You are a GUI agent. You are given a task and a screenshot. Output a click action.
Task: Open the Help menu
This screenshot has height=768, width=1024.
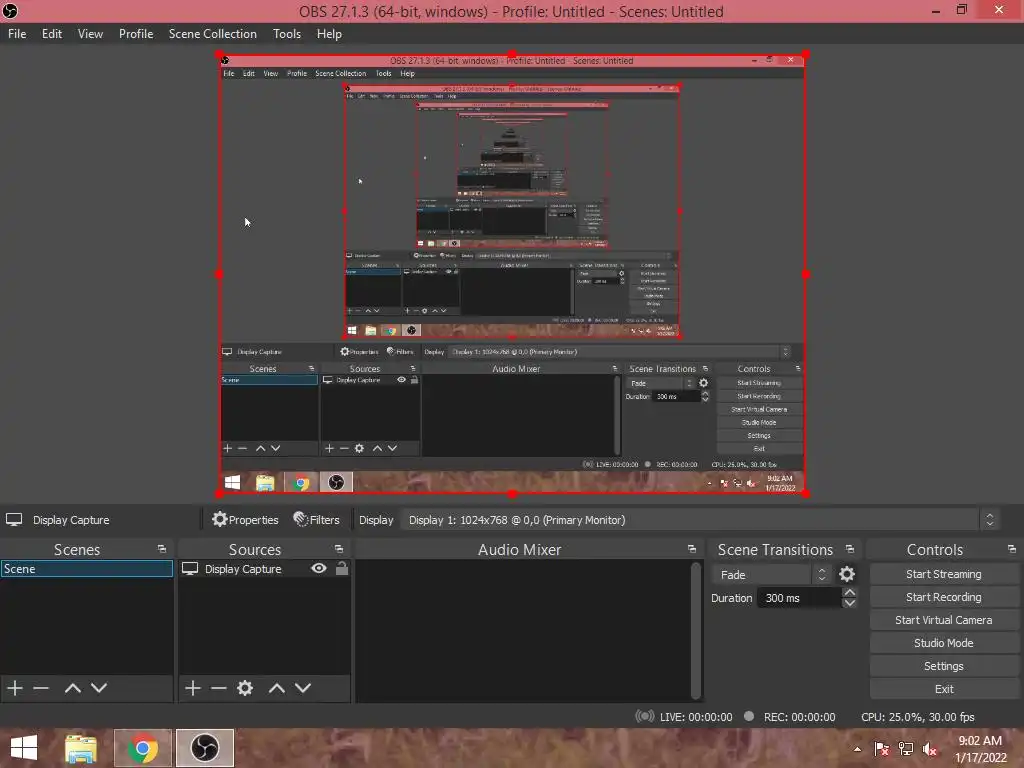pyautogui.click(x=329, y=34)
